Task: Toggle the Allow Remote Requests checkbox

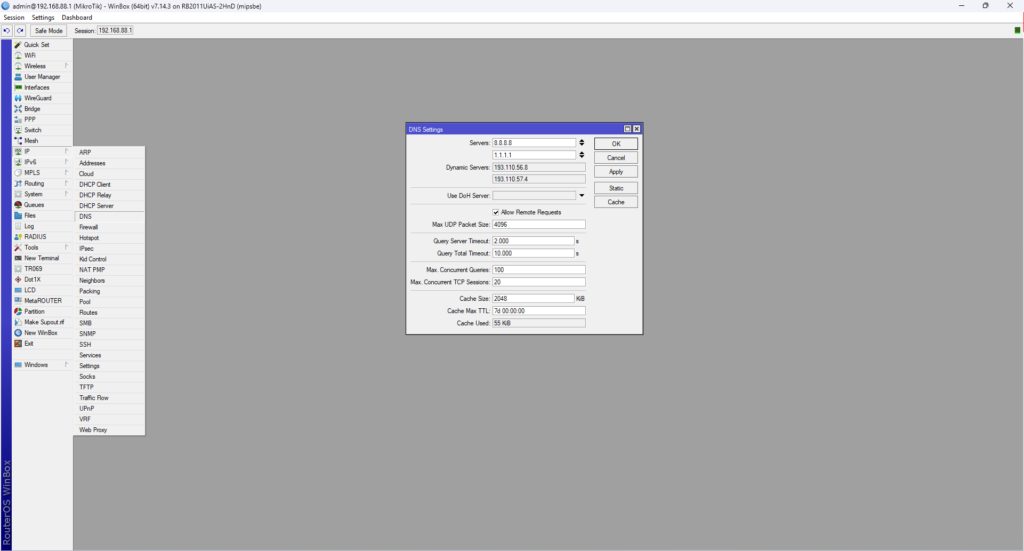Action: coord(496,212)
